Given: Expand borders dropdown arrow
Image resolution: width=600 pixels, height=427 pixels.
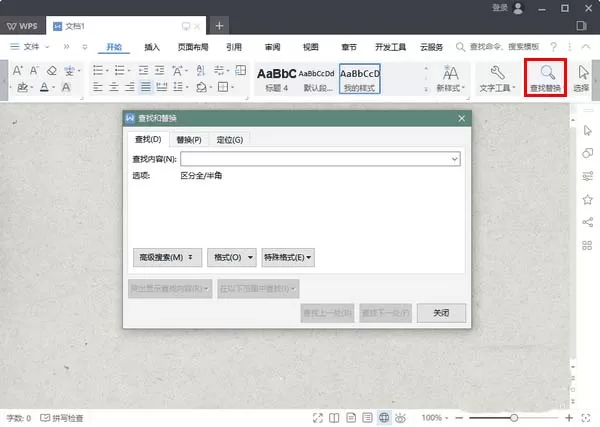Looking at the screenshot, I should (232, 88).
